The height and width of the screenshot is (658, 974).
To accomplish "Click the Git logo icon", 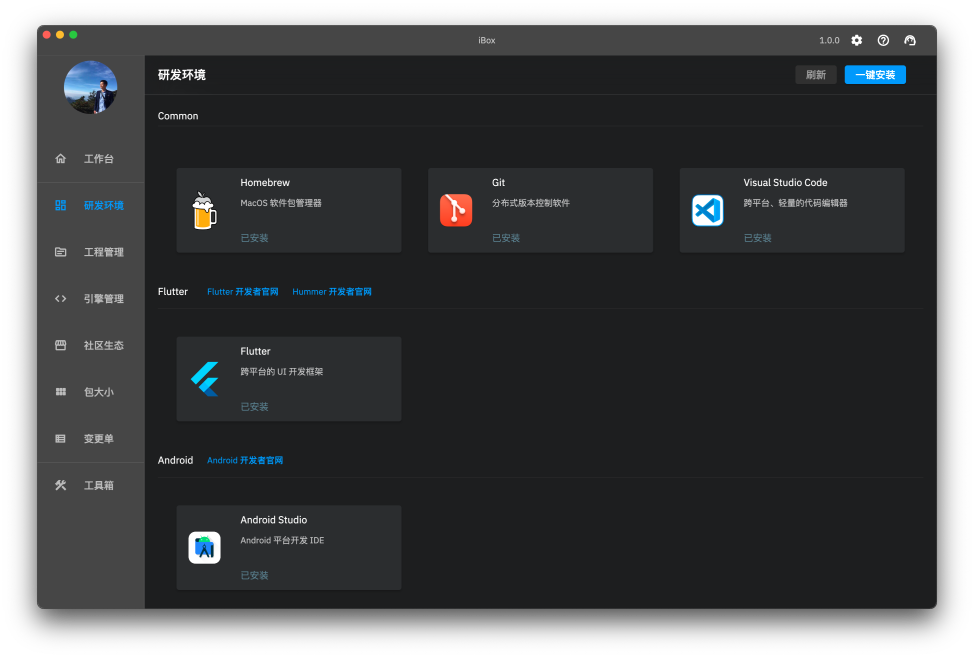I will click(456, 210).
